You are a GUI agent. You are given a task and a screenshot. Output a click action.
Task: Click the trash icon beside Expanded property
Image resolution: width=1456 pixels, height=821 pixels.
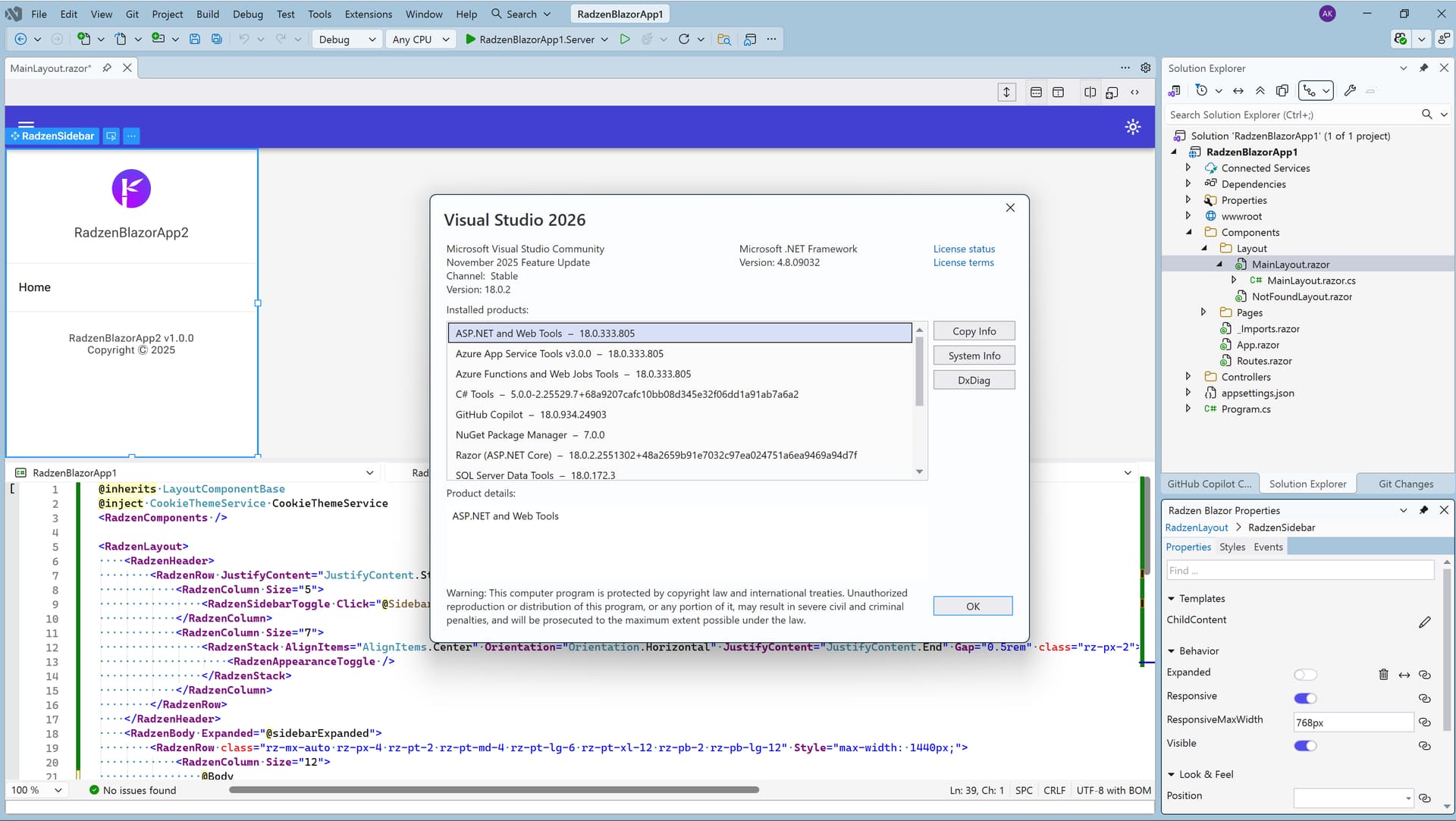click(x=1383, y=674)
